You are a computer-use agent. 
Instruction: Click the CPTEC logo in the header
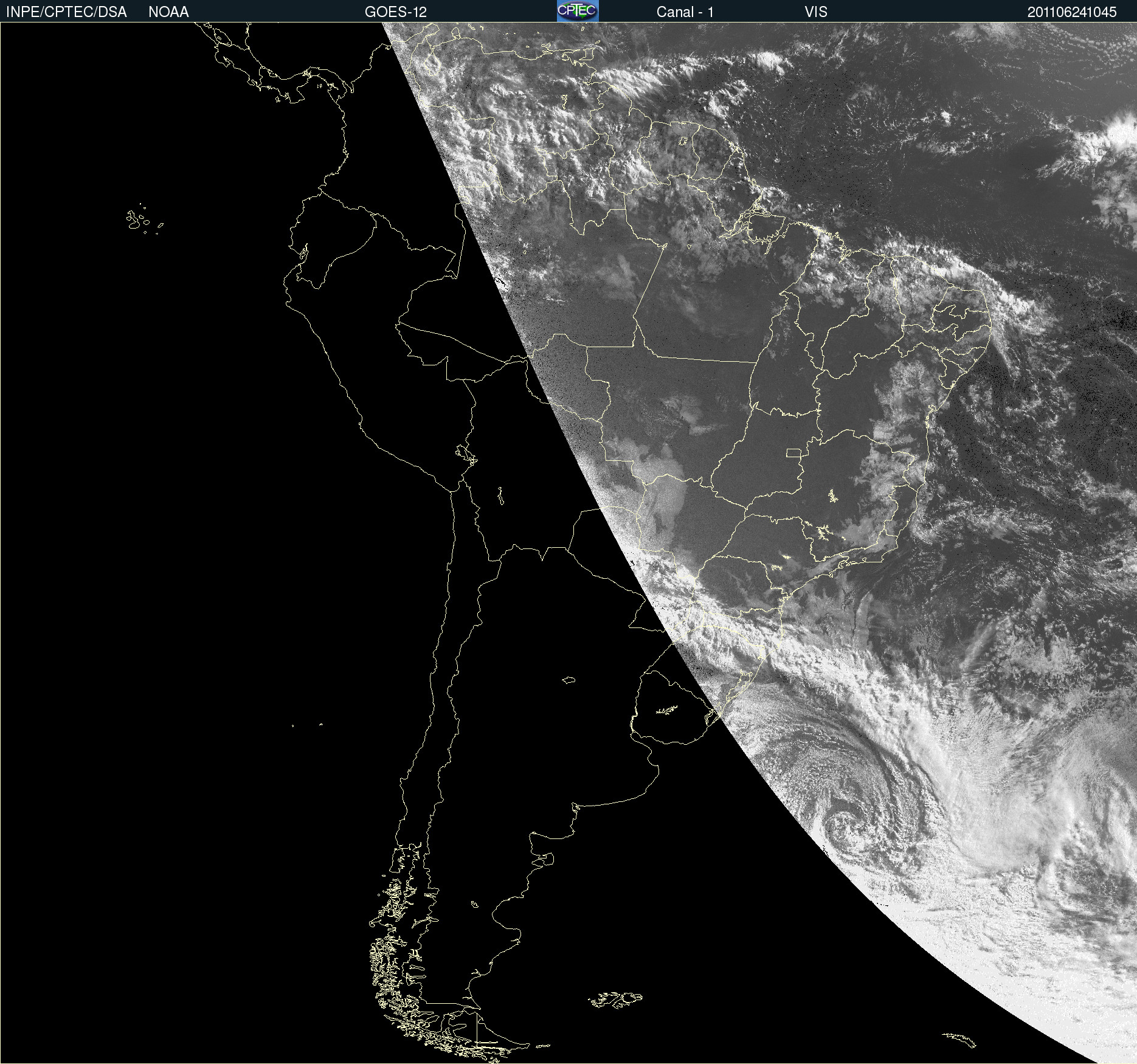(577, 11)
